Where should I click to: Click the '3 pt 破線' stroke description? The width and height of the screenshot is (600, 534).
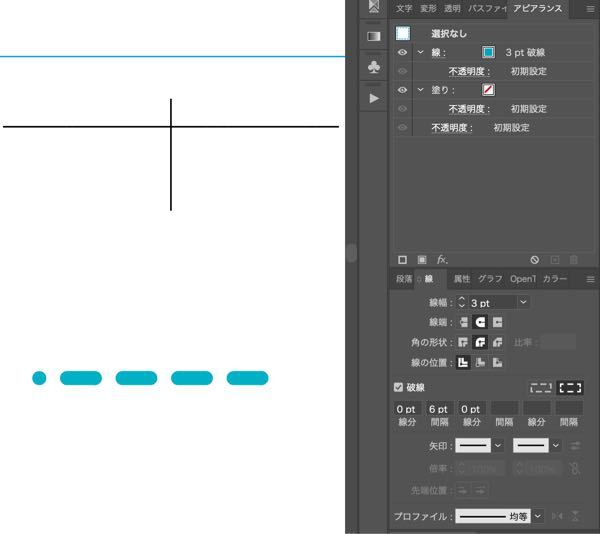pyautogui.click(x=525, y=52)
